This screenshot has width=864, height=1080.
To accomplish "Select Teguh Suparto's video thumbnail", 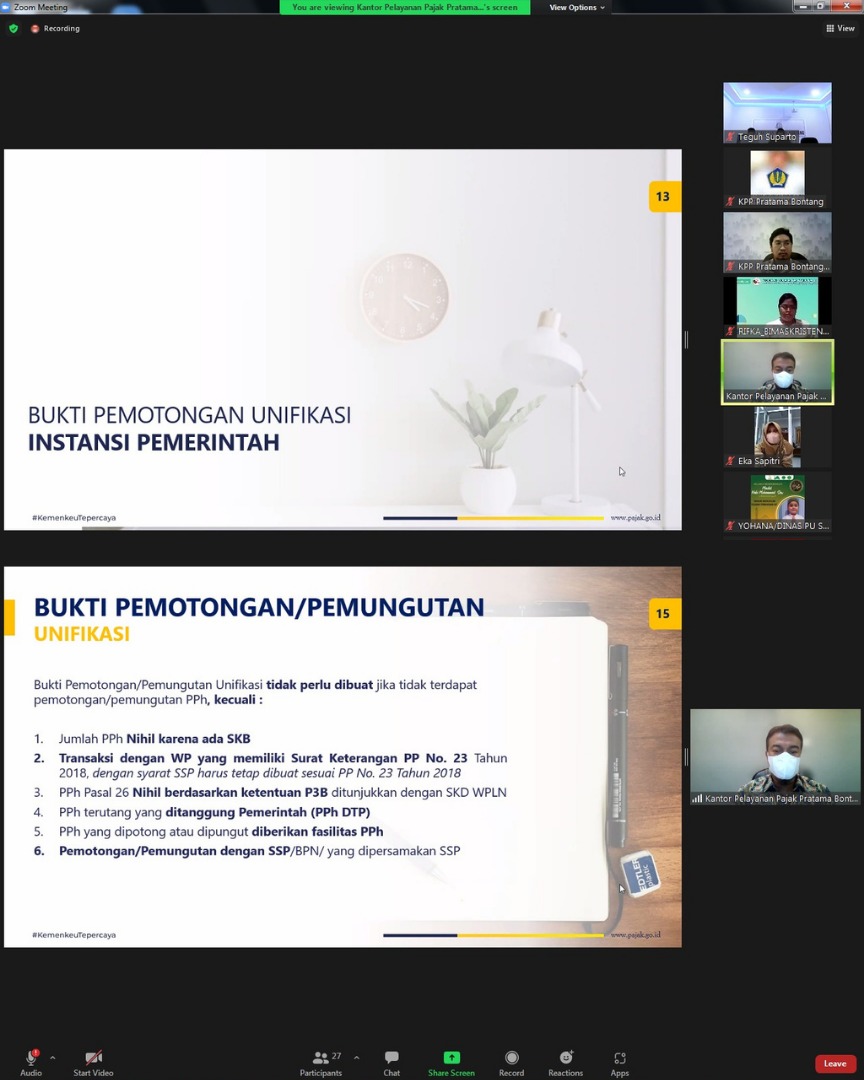I will click(x=777, y=112).
